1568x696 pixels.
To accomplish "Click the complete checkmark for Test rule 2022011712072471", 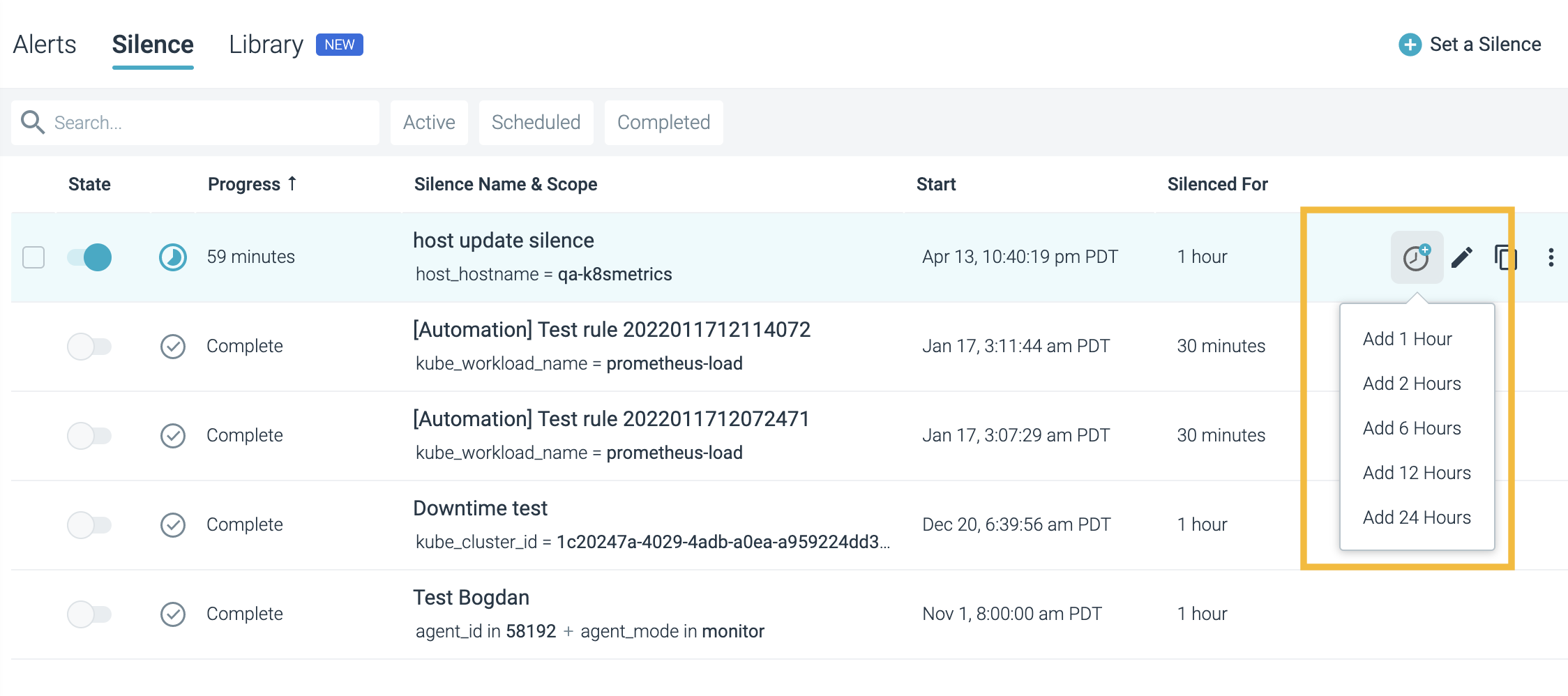I will (x=173, y=436).
